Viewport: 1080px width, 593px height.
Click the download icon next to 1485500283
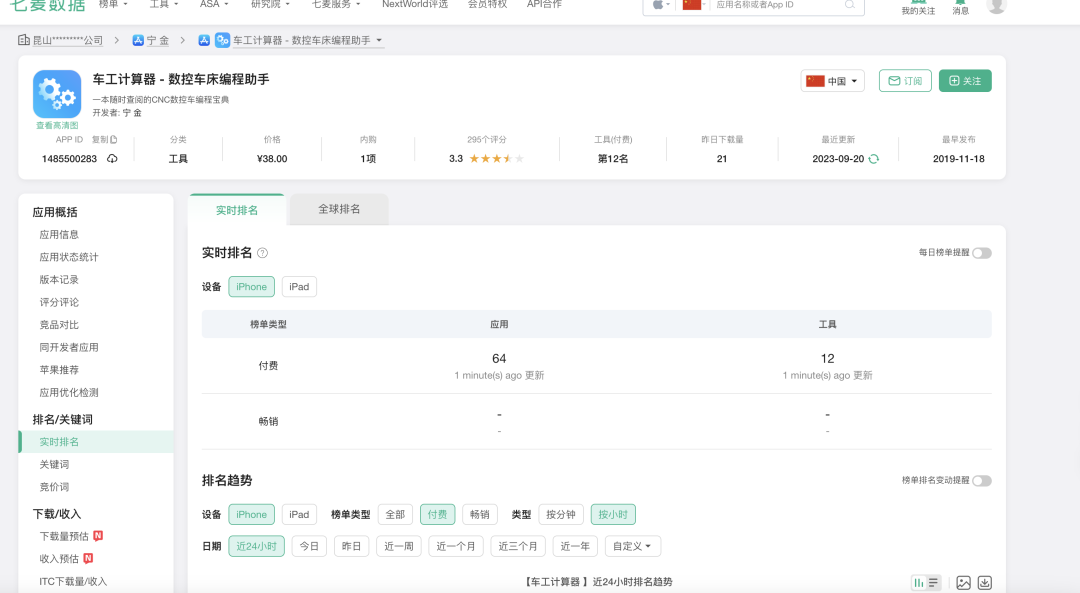point(112,158)
